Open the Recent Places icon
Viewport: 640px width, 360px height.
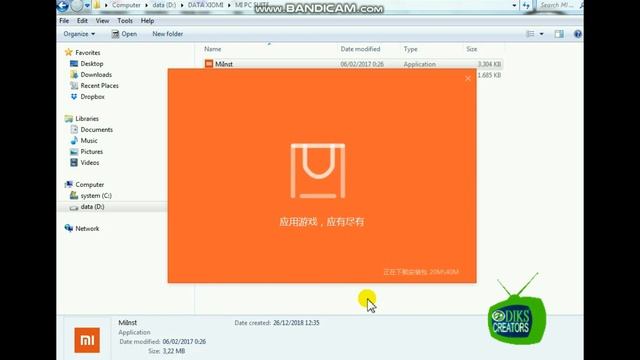[74, 86]
